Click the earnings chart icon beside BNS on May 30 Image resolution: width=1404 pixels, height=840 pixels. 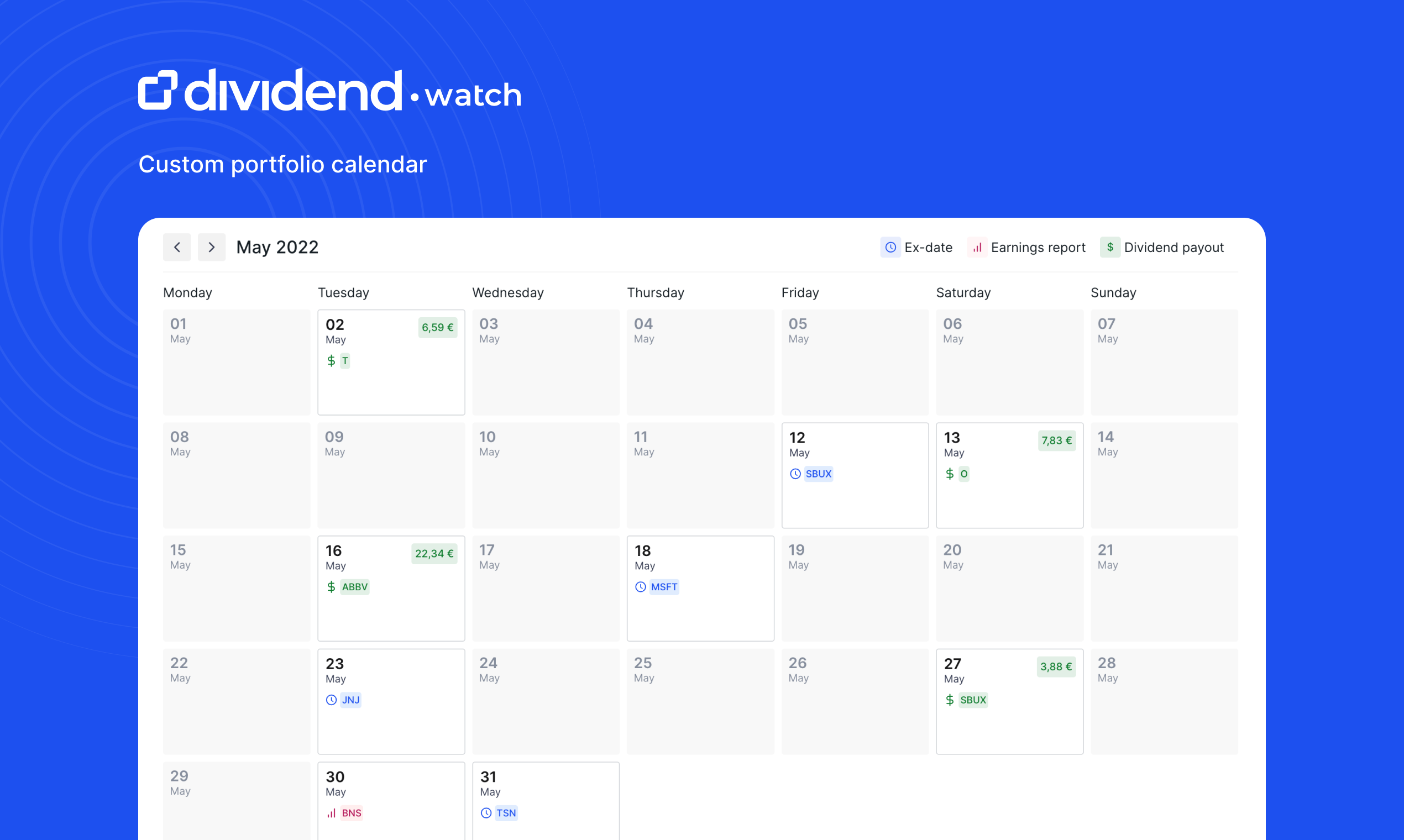pyautogui.click(x=332, y=812)
